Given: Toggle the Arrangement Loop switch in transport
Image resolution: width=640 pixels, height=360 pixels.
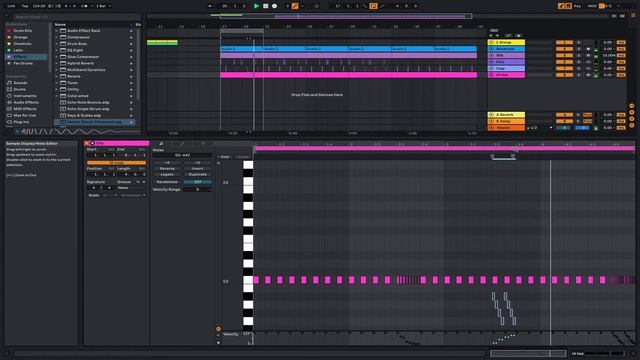Looking at the screenshot, I should pyautogui.click(x=373, y=6).
